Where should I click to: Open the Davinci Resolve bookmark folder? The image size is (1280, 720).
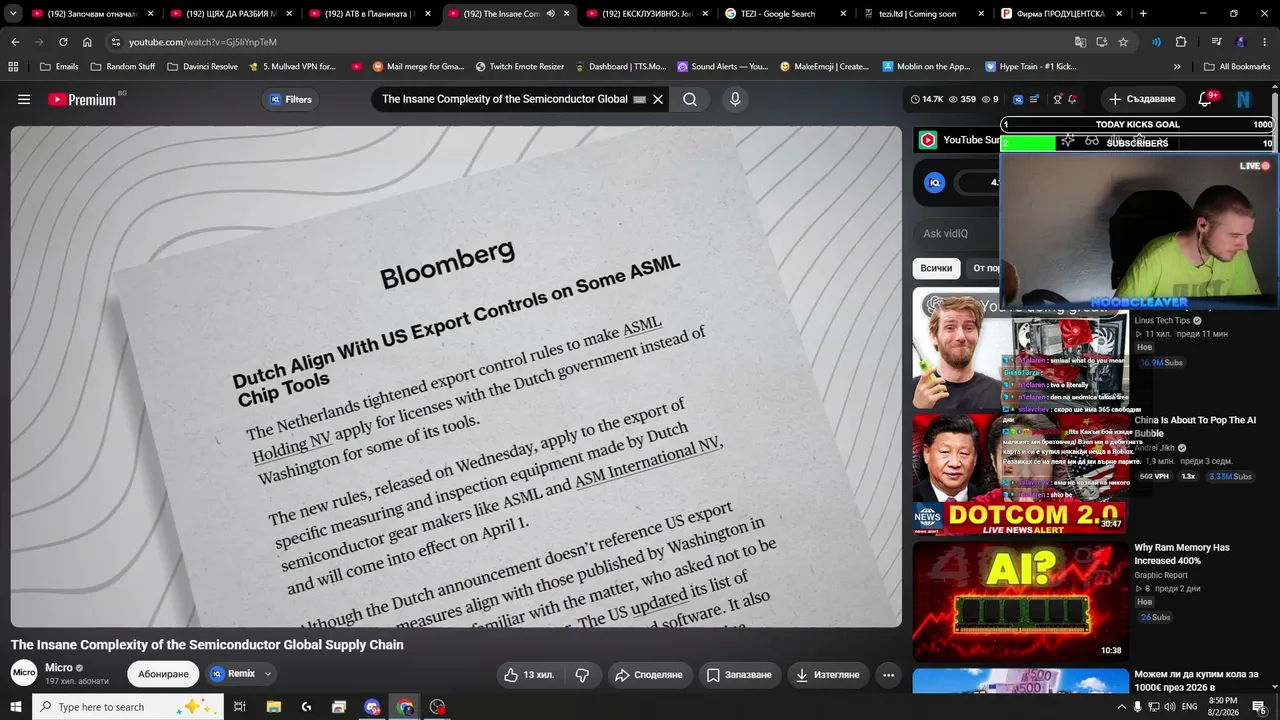point(202,66)
